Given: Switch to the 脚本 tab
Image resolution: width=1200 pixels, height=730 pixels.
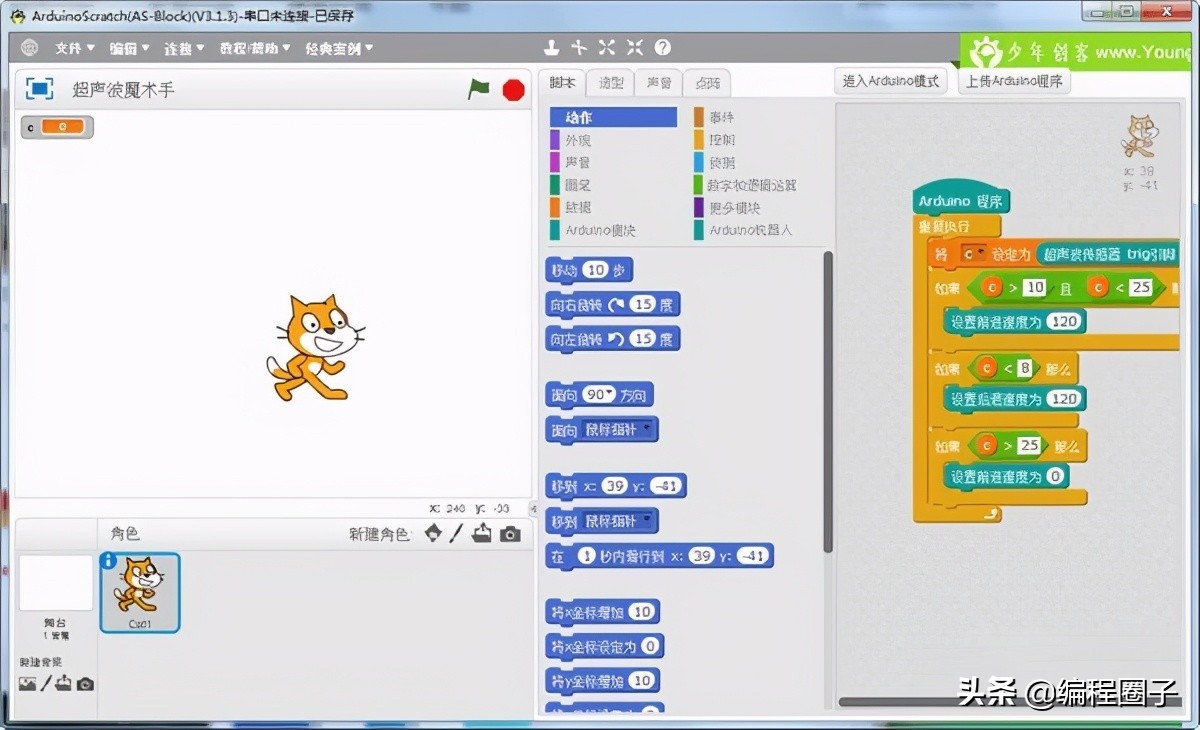Looking at the screenshot, I should [562, 83].
